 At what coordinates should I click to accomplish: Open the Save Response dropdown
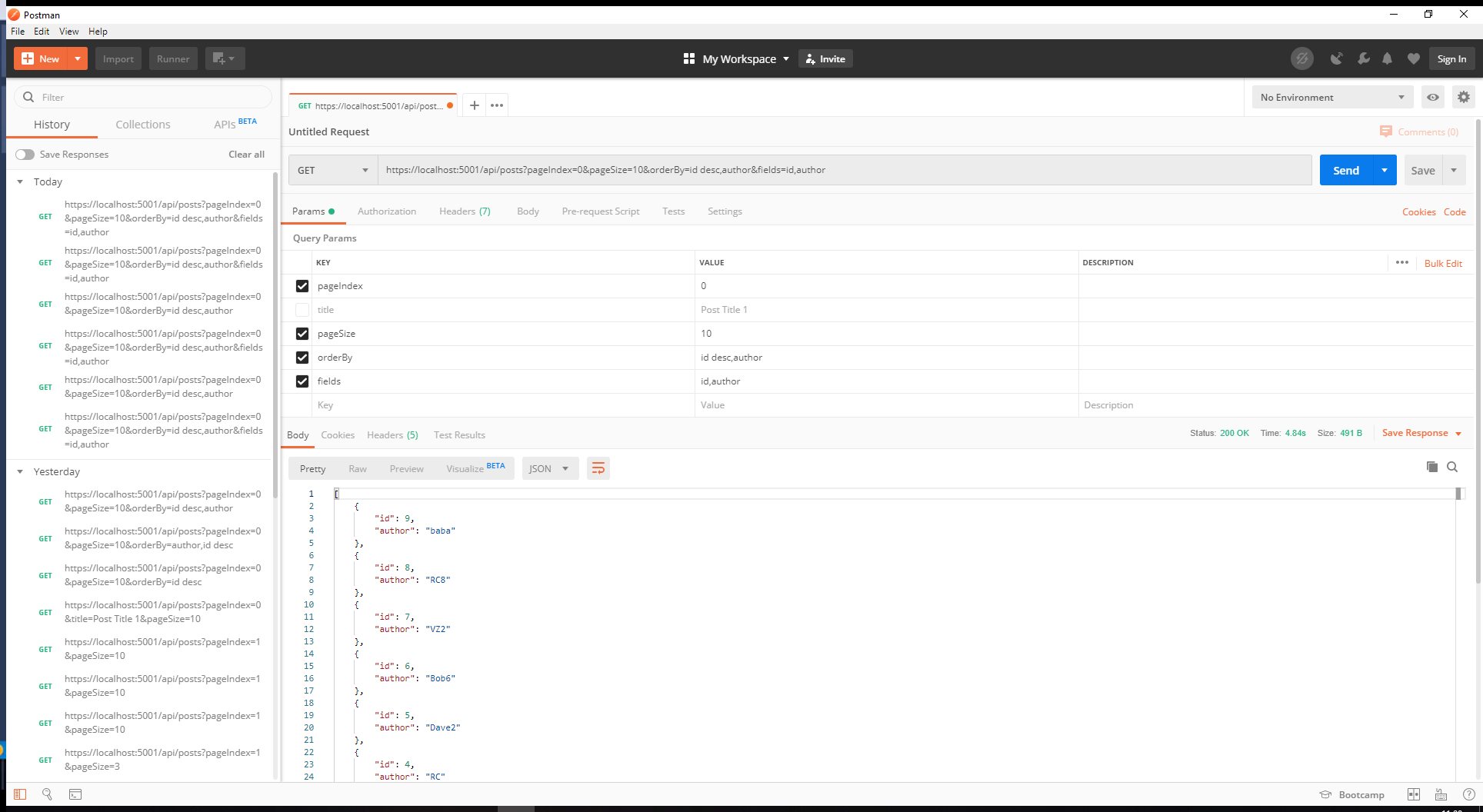point(1421,433)
